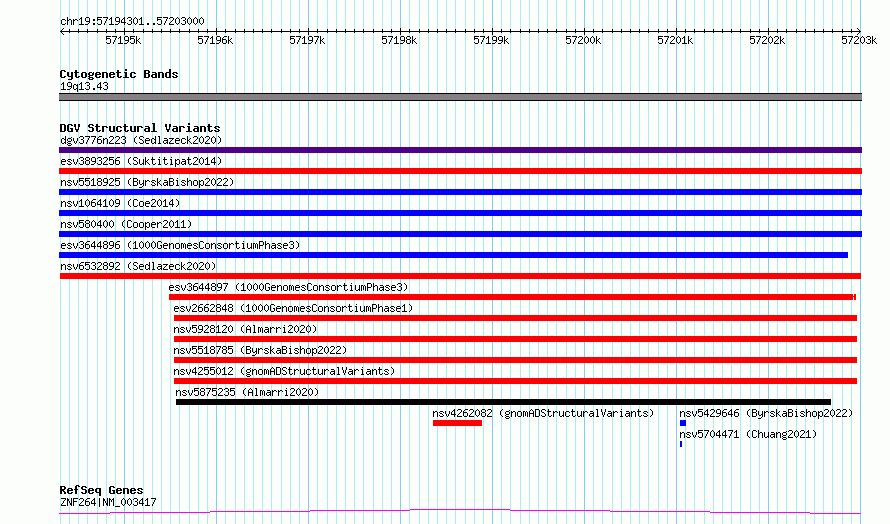The height and width of the screenshot is (524, 890).
Task: Open the nsv5704471 (Chuang2021) label
Action: 748,434
